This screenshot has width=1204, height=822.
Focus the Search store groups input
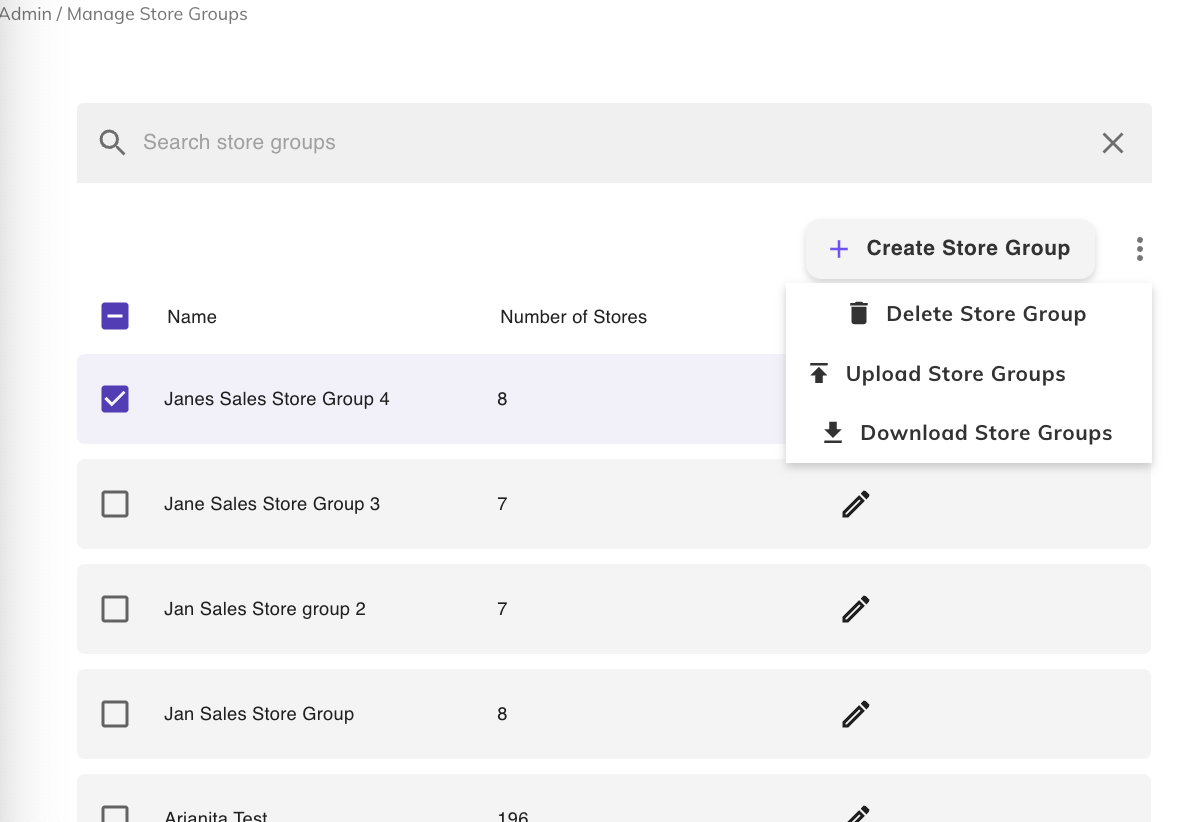[600, 143]
